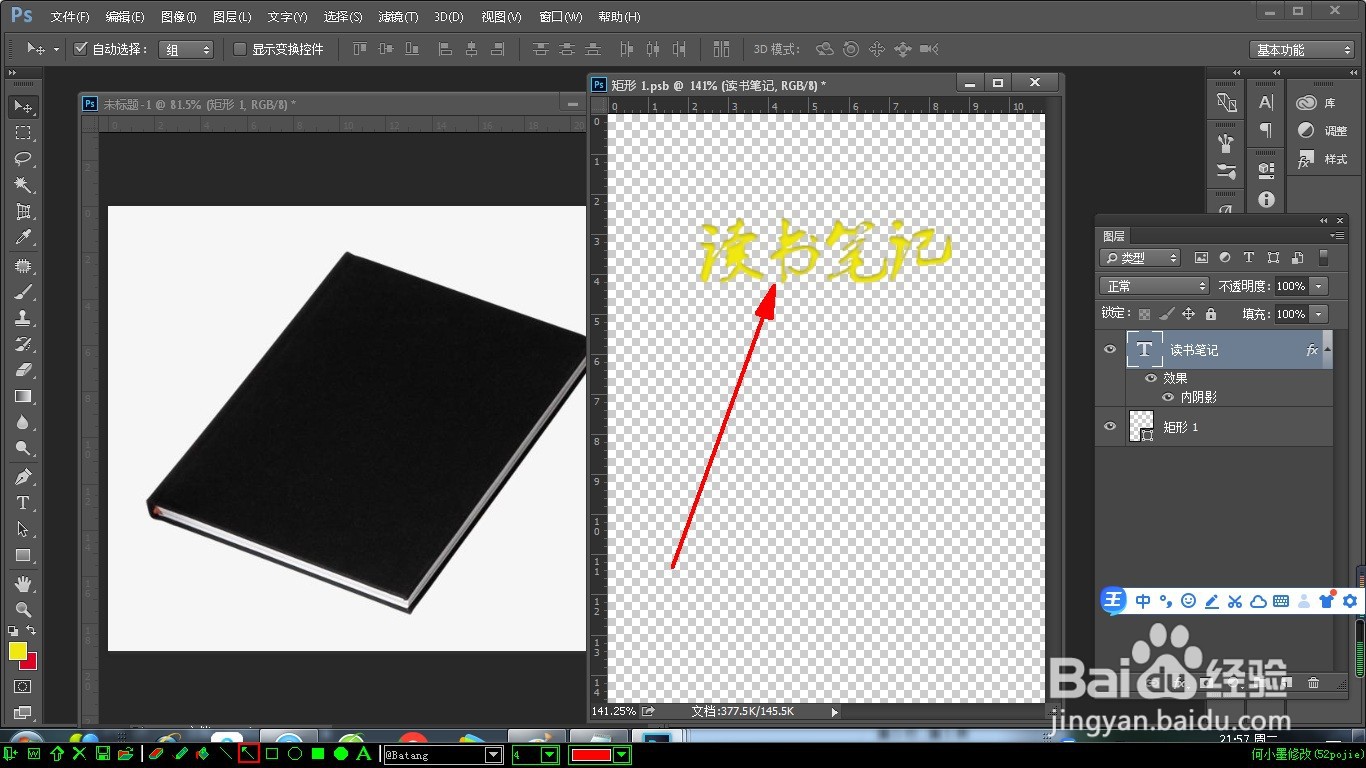Select the Magic Wand tool
The width and height of the screenshot is (1366, 768).
pos(23,185)
